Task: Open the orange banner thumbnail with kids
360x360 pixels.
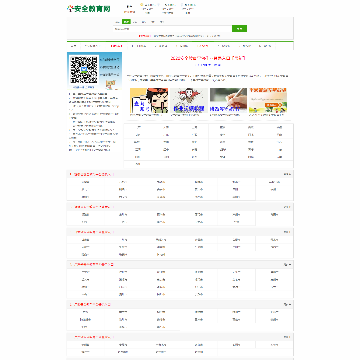Action: (268, 100)
